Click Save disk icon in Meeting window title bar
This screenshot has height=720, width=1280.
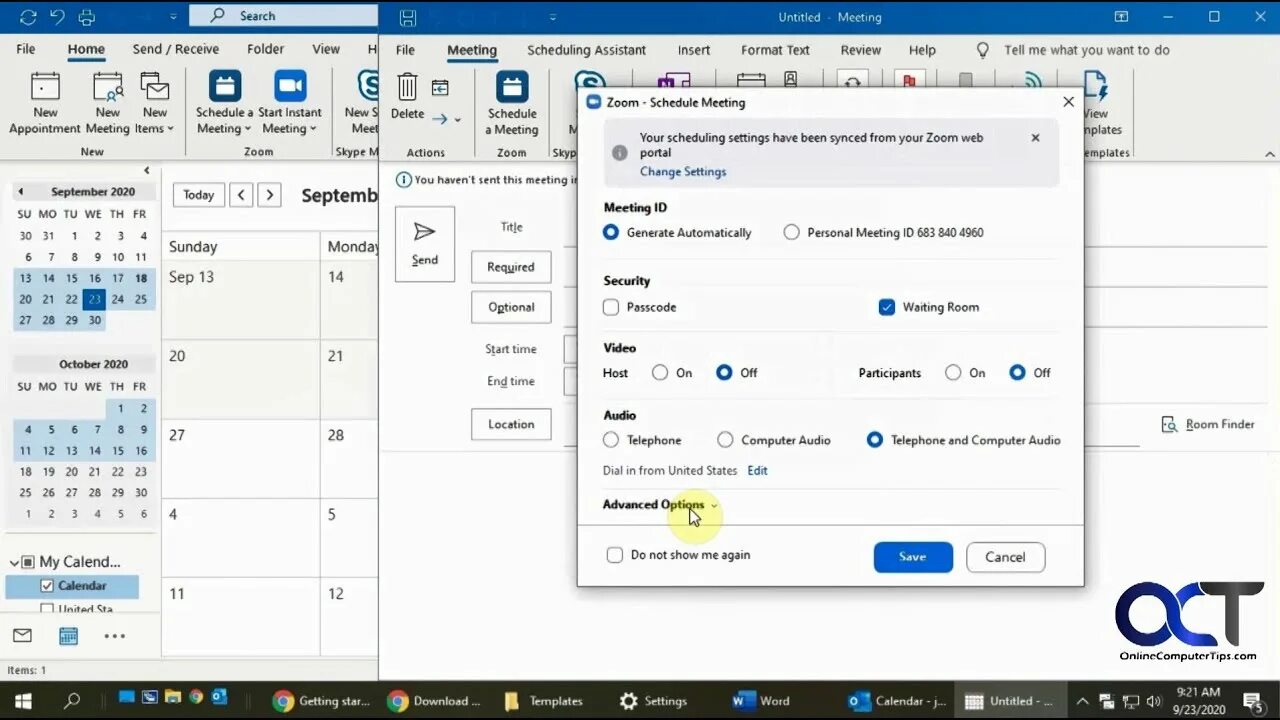coord(407,17)
